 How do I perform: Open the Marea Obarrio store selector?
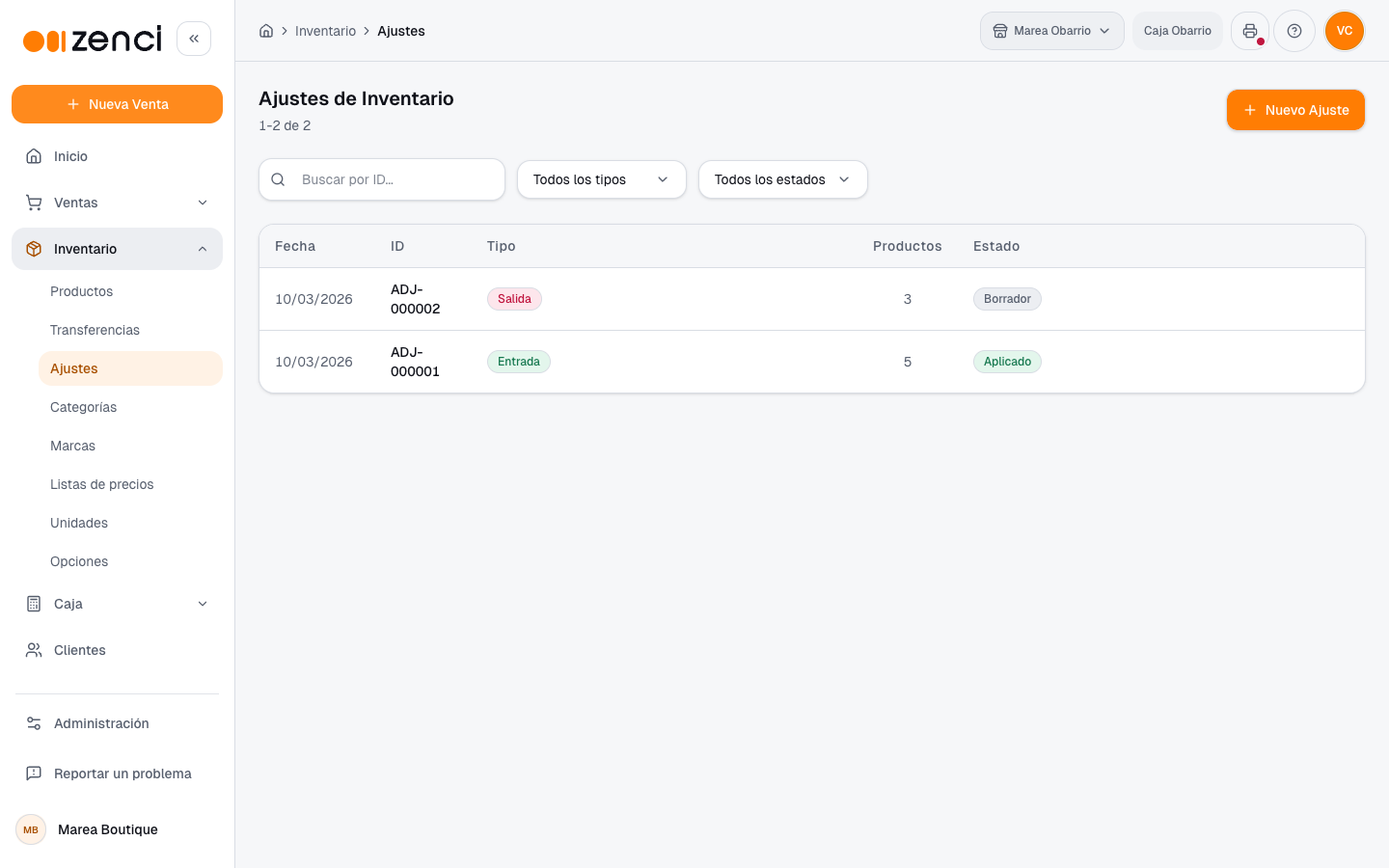pyautogui.click(x=1052, y=31)
